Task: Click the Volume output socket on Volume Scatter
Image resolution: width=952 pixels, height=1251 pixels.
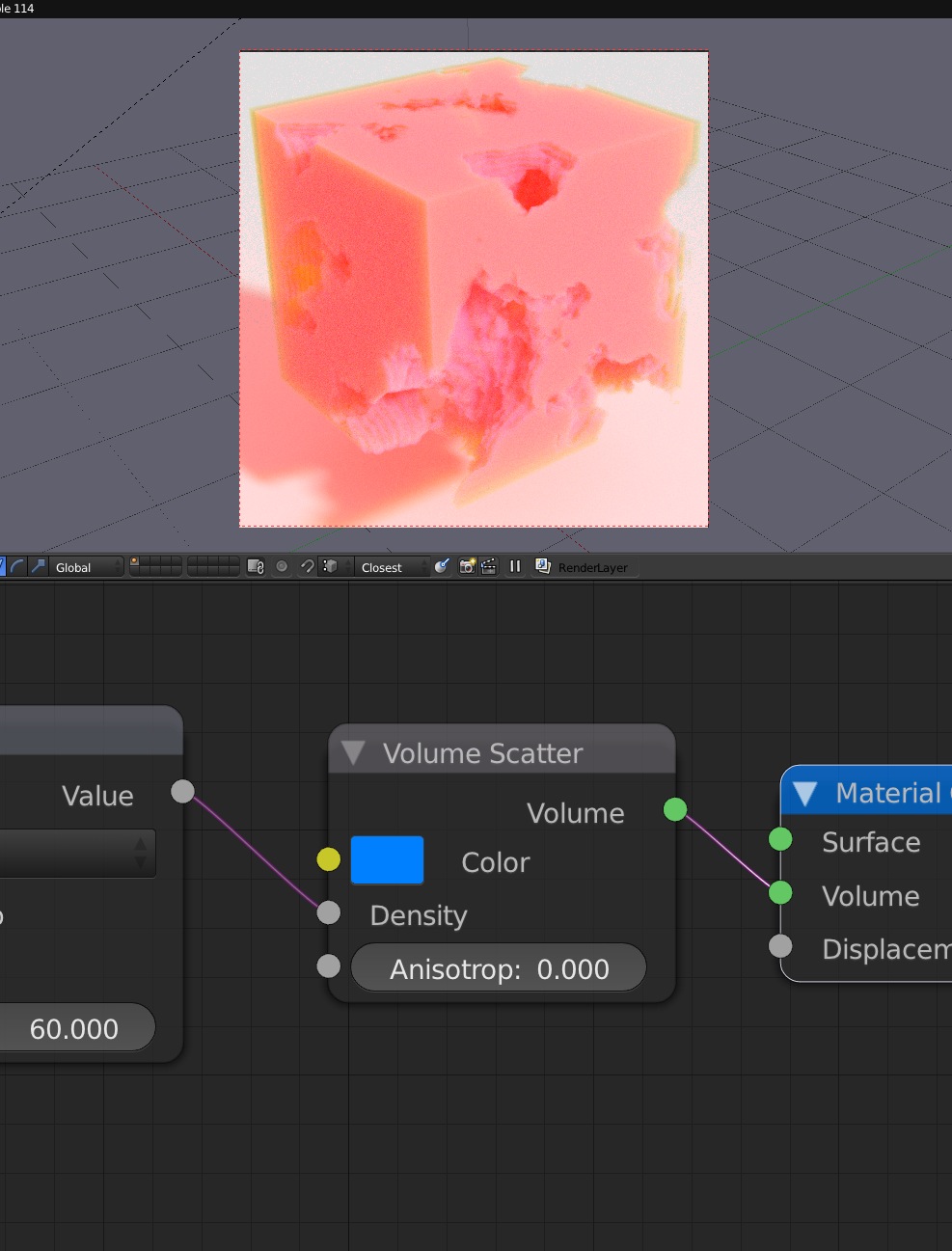Action: click(675, 809)
